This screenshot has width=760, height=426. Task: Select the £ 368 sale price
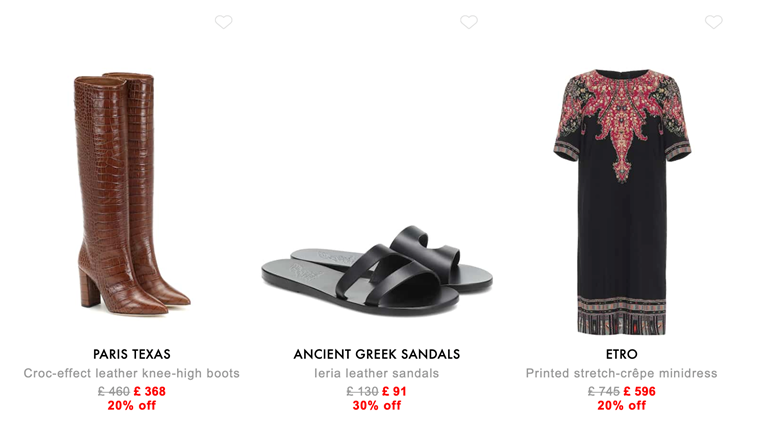pyautogui.click(x=150, y=391)
